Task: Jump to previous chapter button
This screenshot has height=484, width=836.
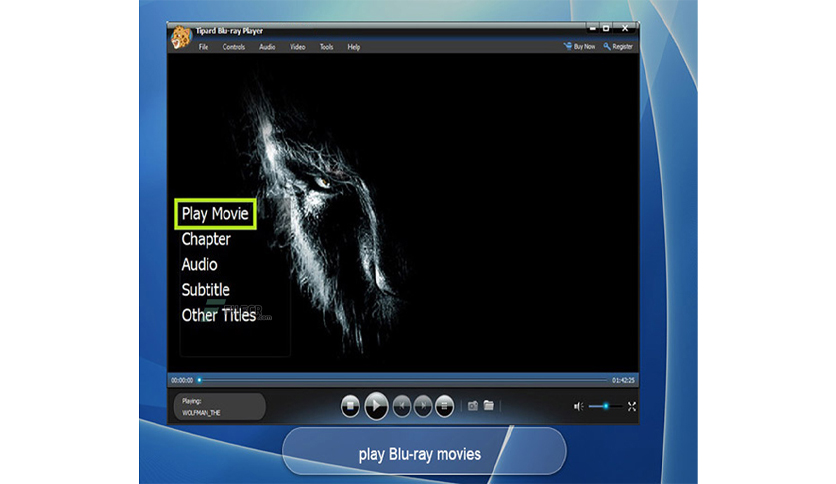Action: [x=402, y=406]
